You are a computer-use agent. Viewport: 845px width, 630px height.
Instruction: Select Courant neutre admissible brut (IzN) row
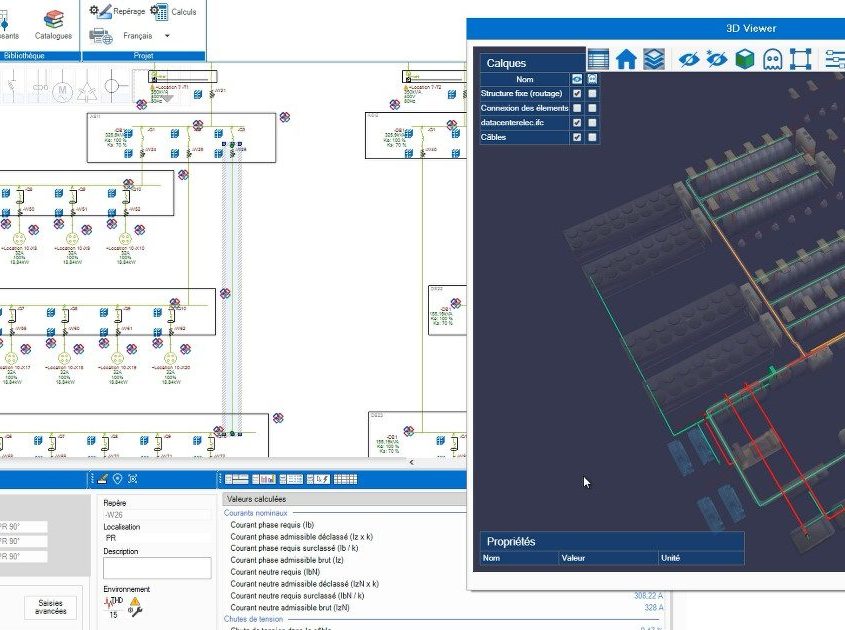(x=290, y=607)
